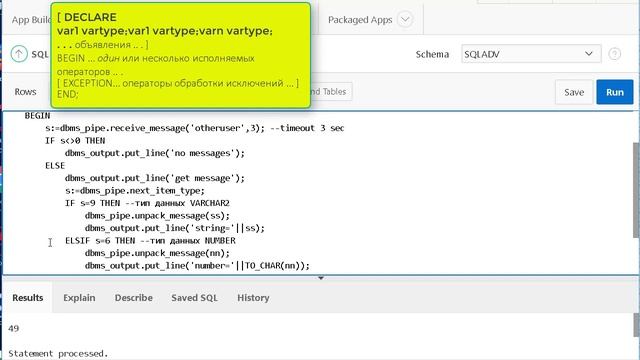Click the put_line('number='||TO_CHAR(nn)) line

point(197,266)
